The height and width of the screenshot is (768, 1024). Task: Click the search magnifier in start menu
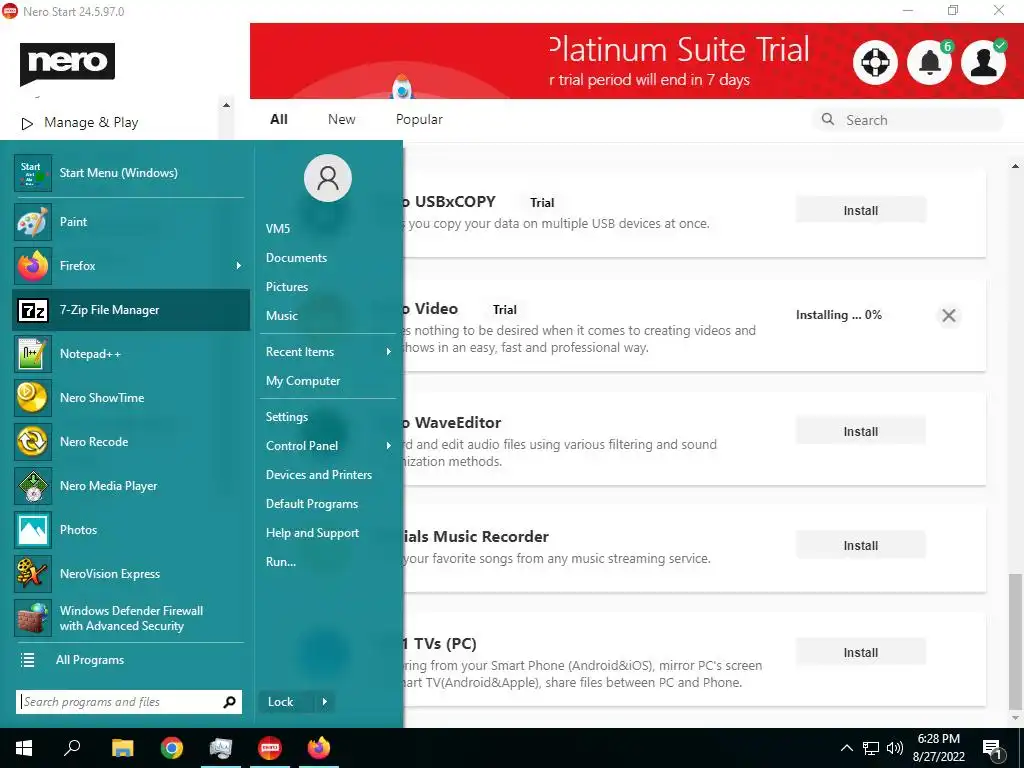[229, 702]
